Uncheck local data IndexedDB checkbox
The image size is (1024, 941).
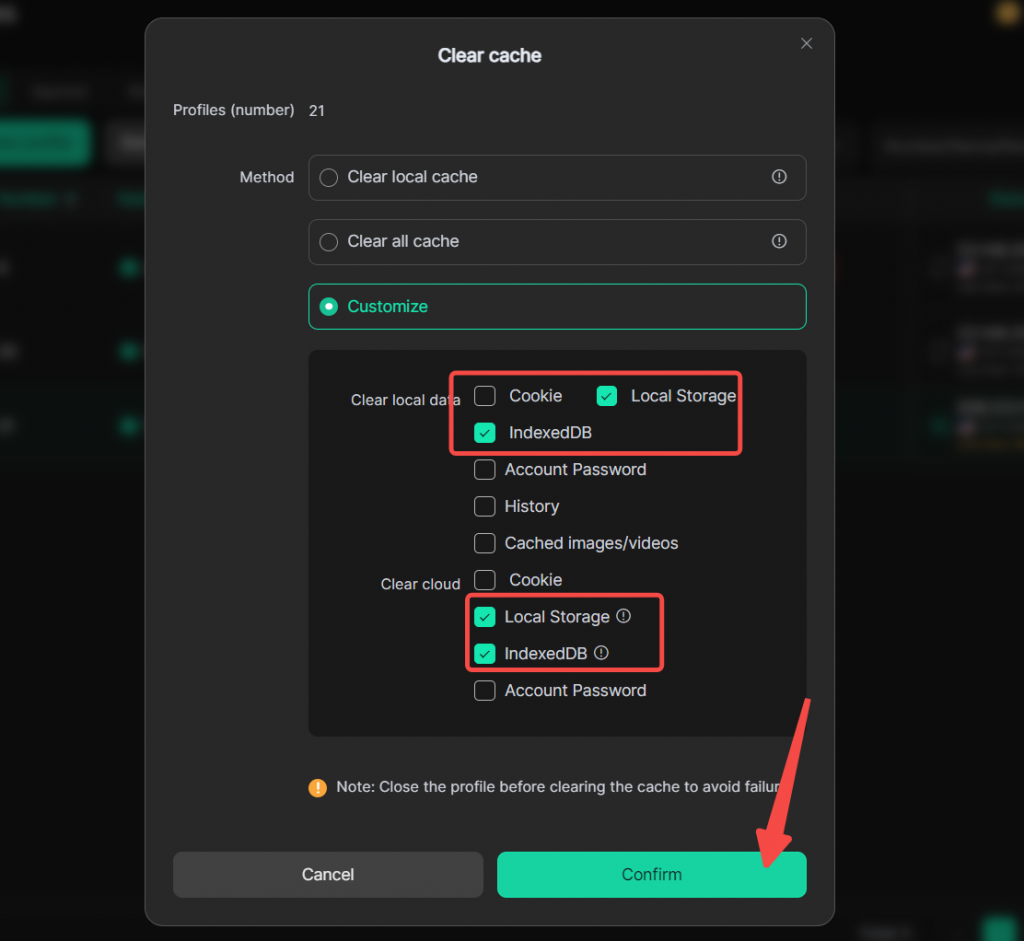click(x=485, y=432)
